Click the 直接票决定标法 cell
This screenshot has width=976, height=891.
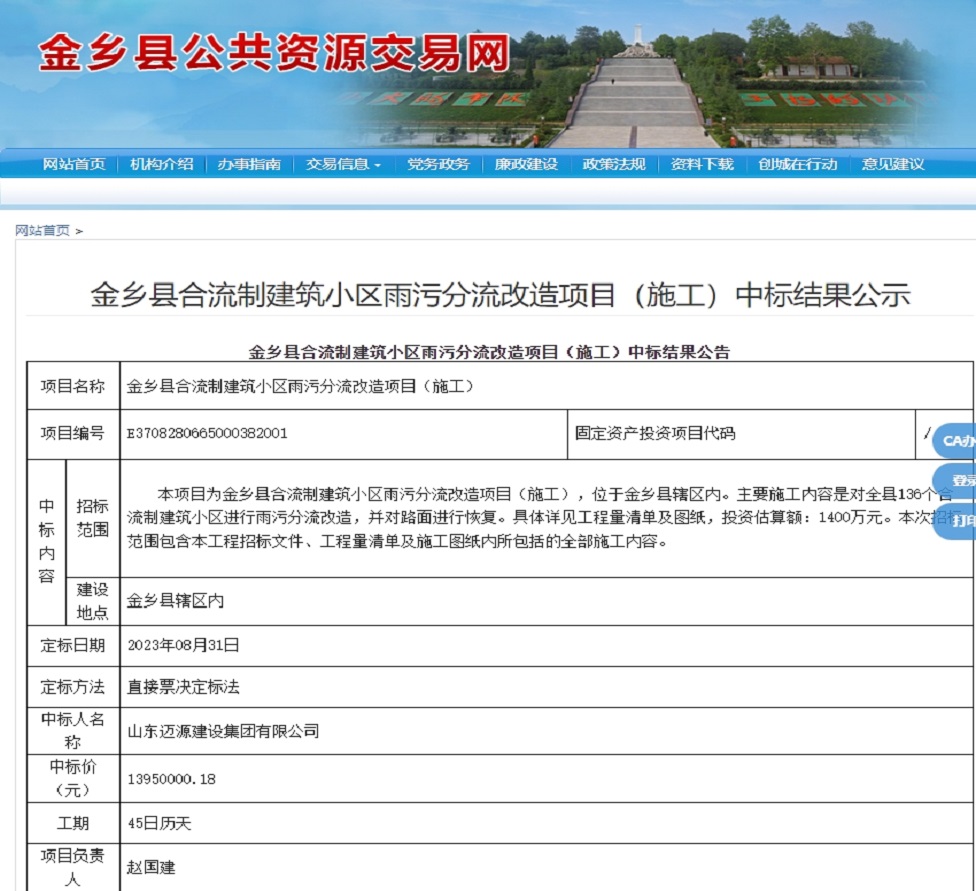click(x=547, y=687)
